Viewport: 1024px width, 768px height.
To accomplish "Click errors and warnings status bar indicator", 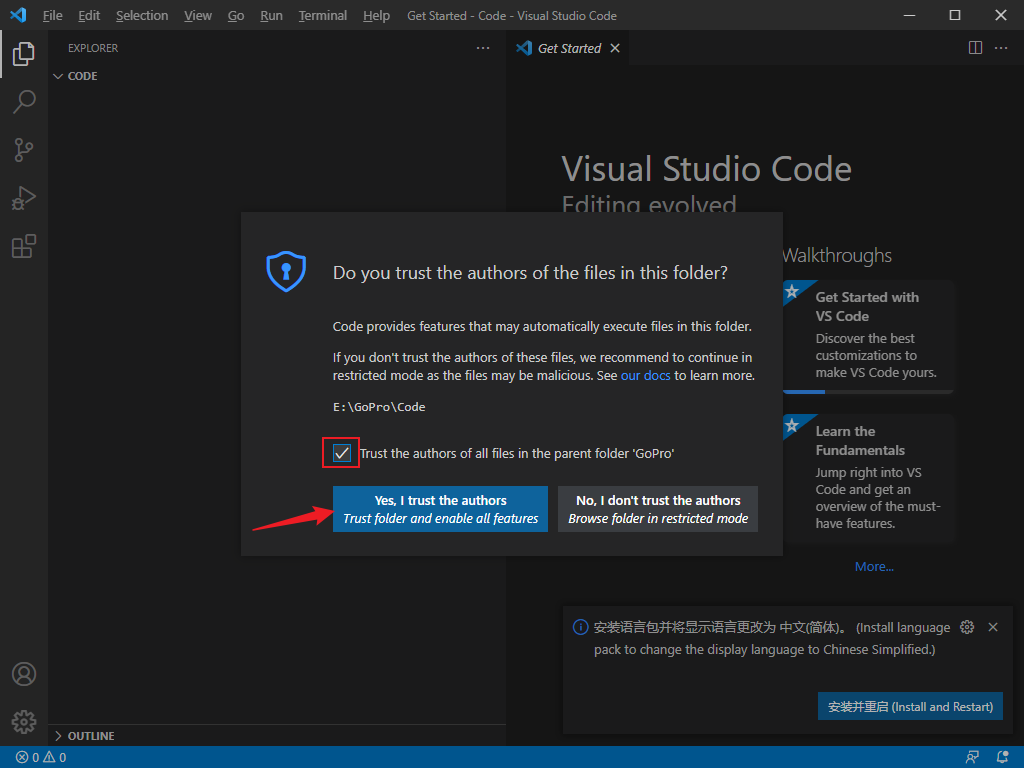I will point(41,758).
